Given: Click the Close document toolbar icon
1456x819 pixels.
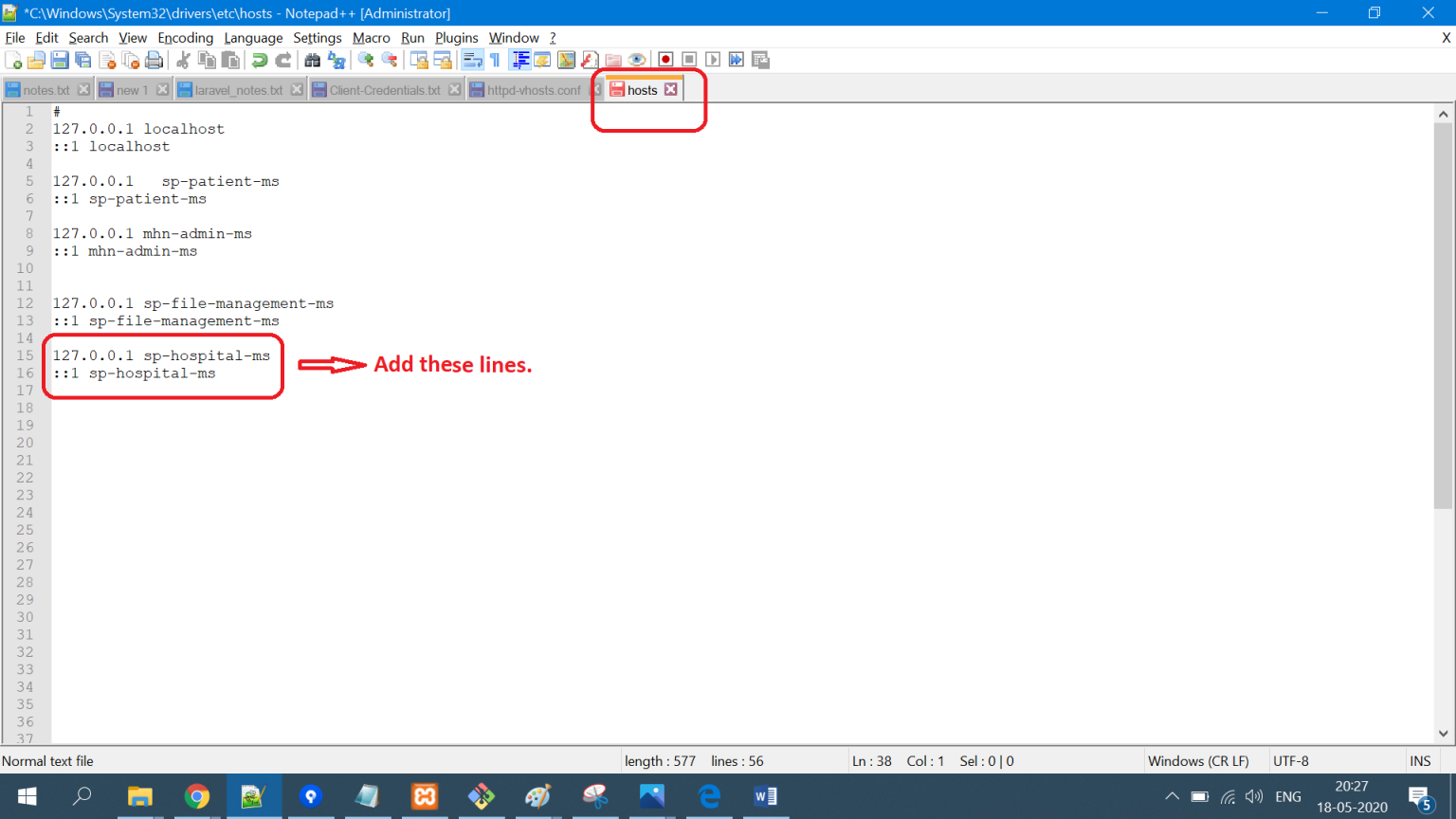Looking at the screenshot, I should 107,60.
